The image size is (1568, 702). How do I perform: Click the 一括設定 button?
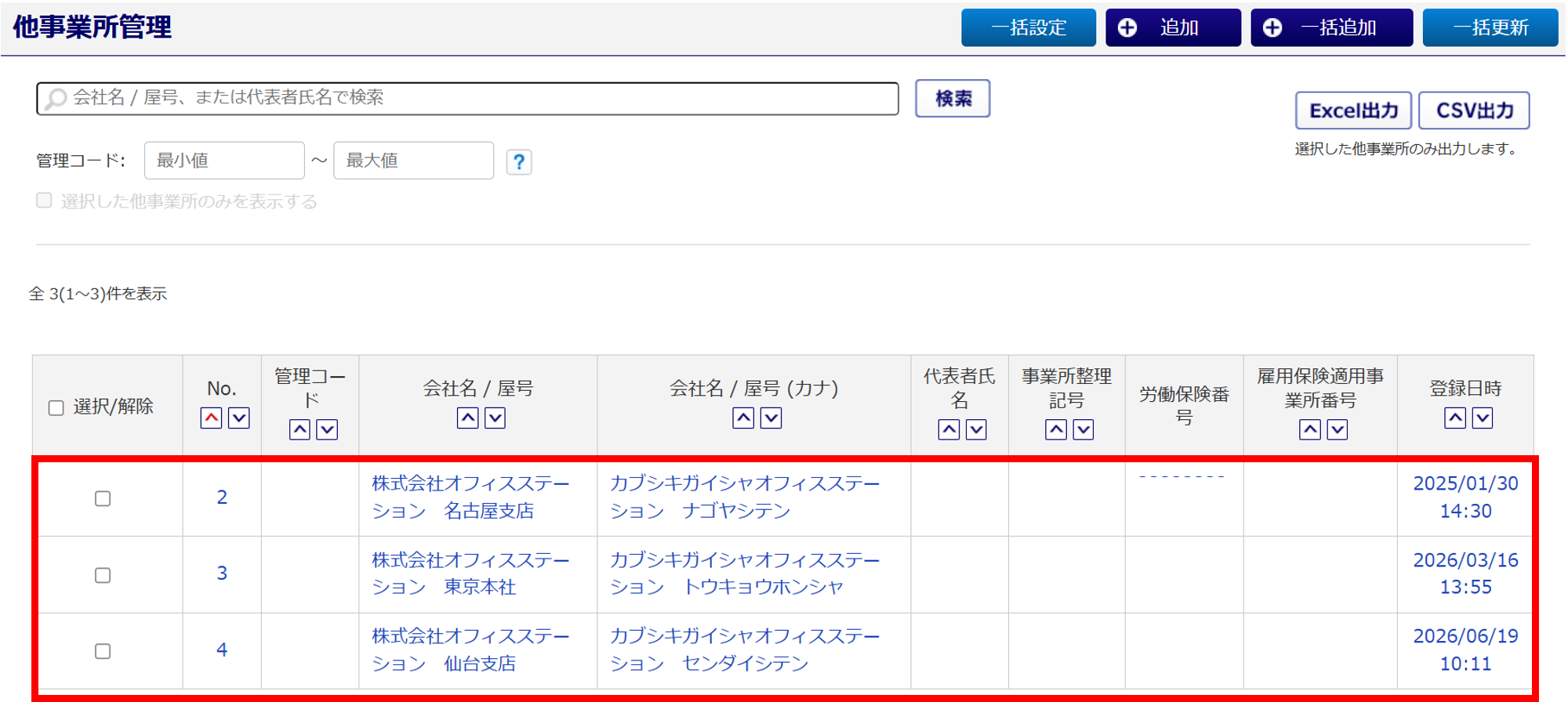(1029, 27)
